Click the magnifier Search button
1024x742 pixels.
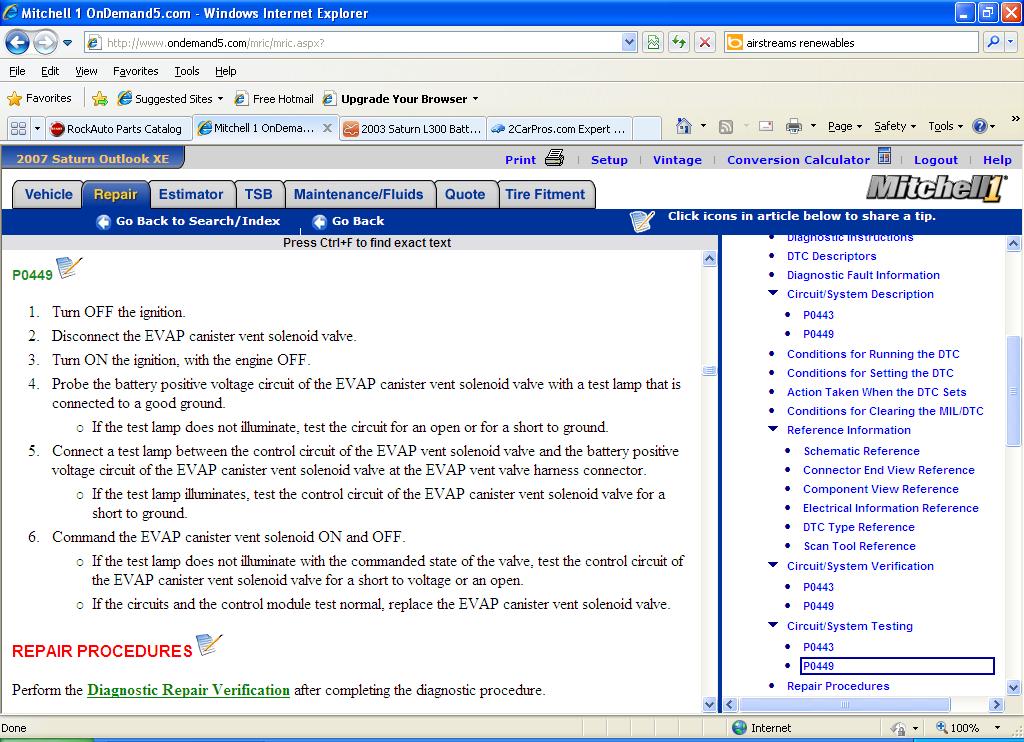[x=993, y=42]
